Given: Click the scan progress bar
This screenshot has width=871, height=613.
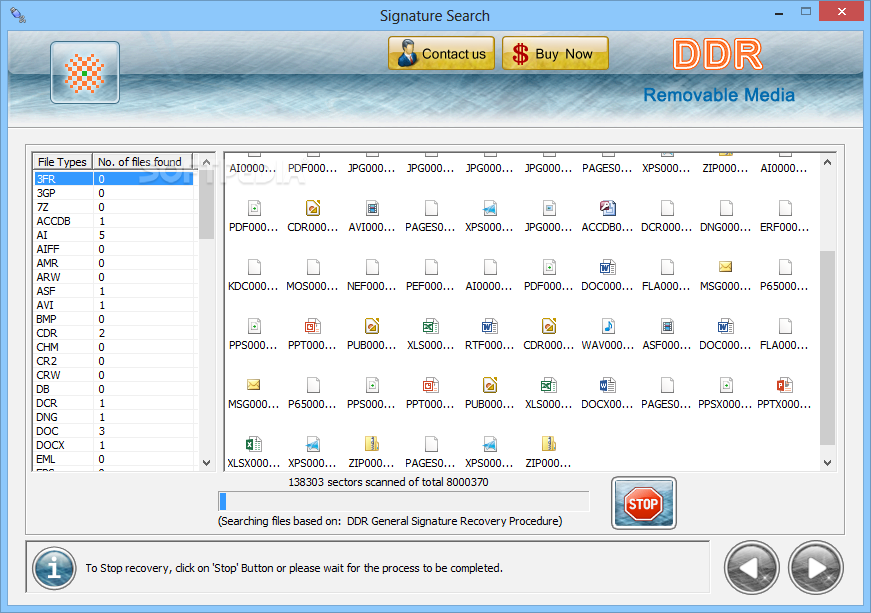Looking at the screenshot, I should [404, 501].
